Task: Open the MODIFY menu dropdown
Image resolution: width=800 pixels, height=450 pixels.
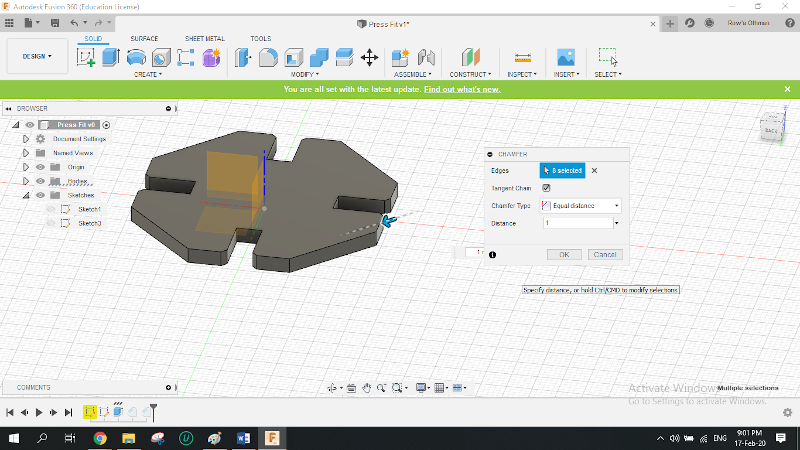Action: 305,74
